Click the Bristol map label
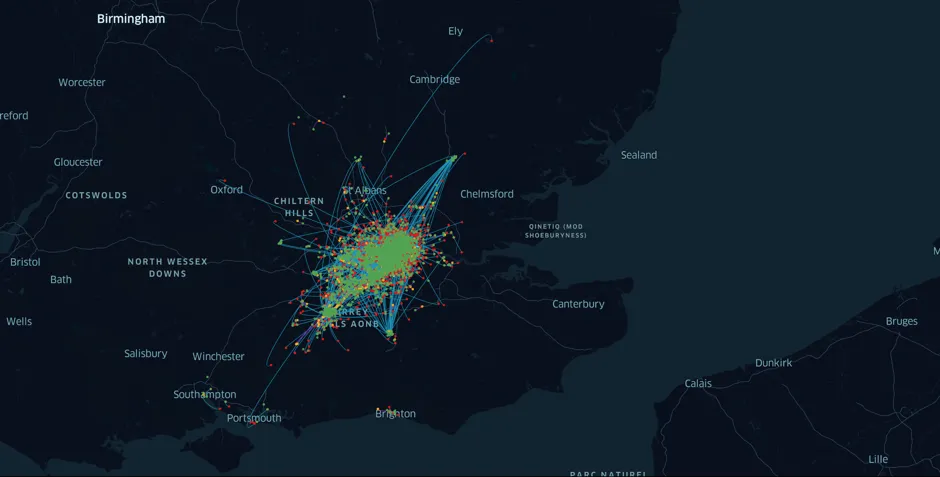The height and width of the screenshot is (477, 940). (25, 262)
